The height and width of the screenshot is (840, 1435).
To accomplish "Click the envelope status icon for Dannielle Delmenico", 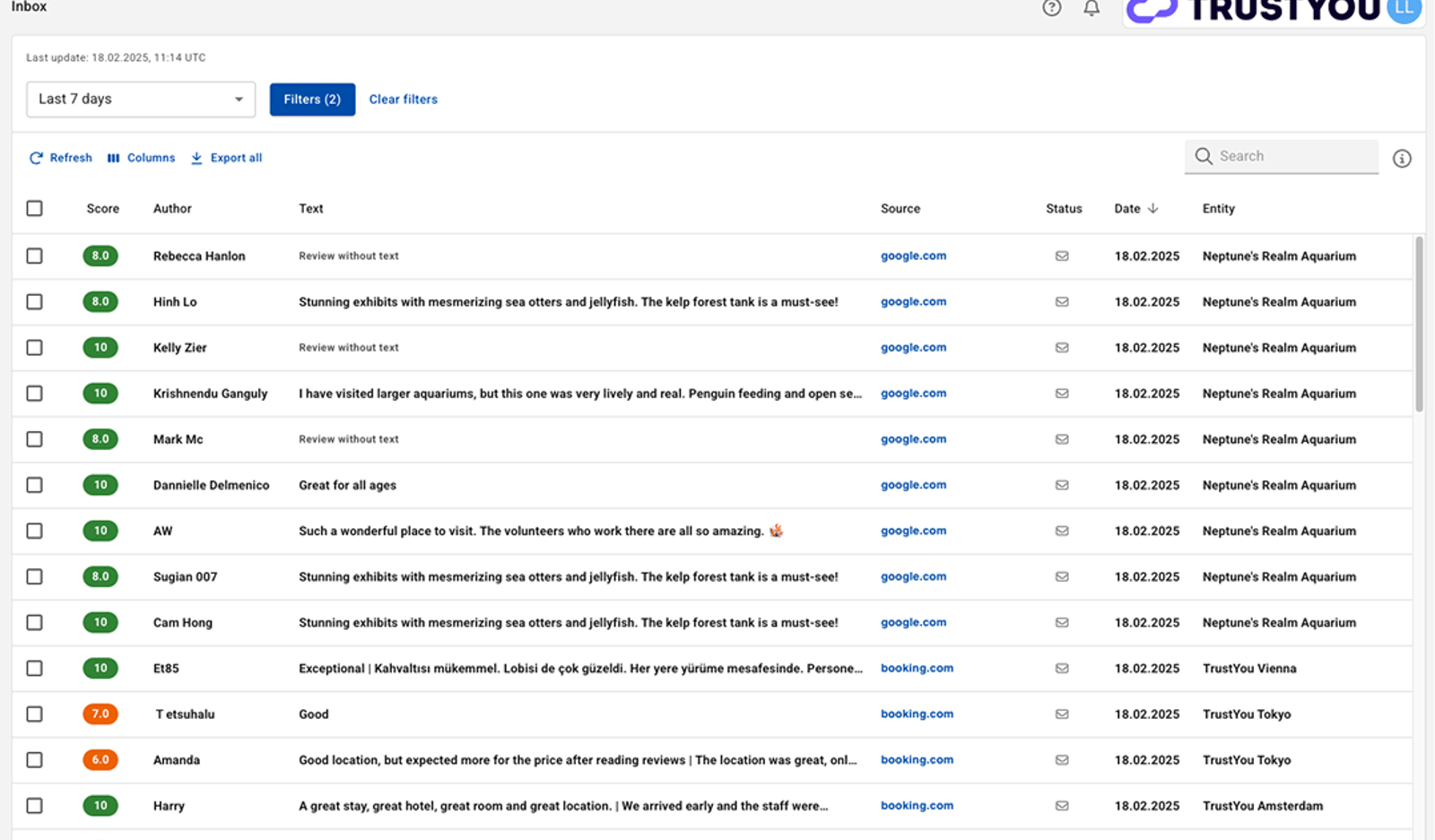I will click(1062, 485).
